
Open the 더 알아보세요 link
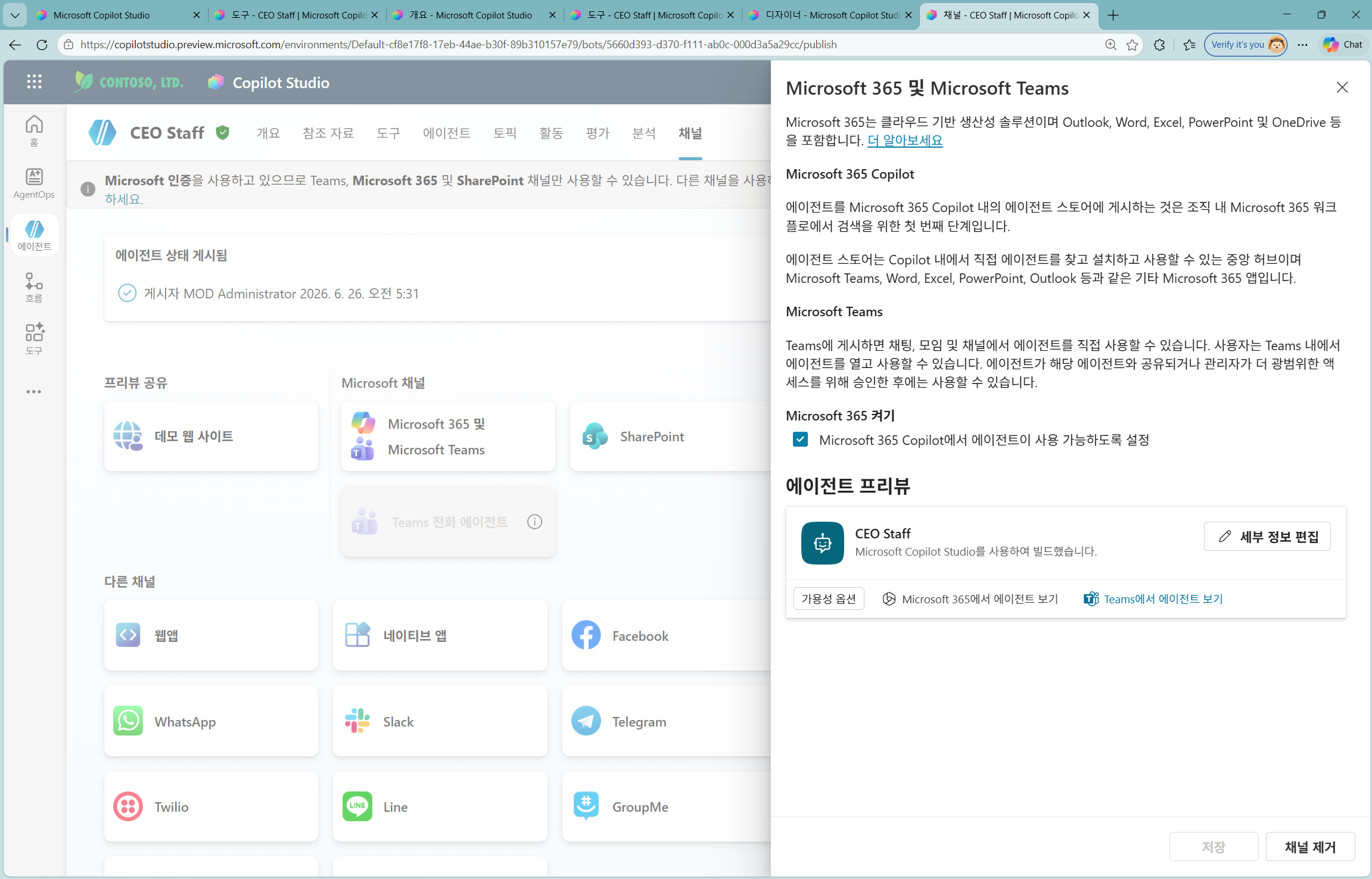pos(905,140)
